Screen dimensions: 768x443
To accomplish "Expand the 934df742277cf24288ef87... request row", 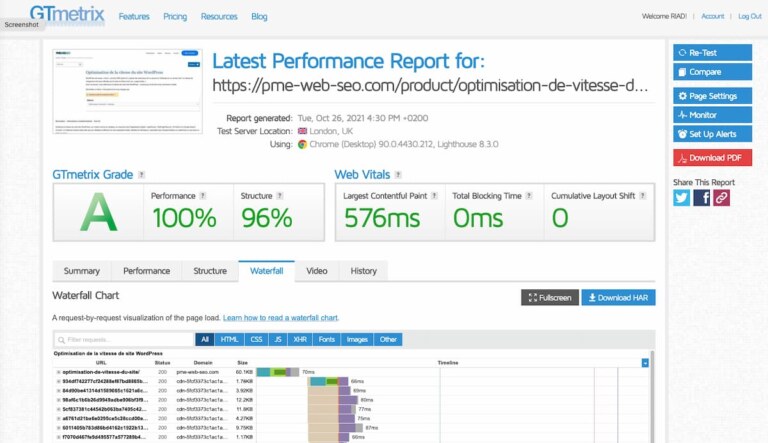I will tap(58, 381).
